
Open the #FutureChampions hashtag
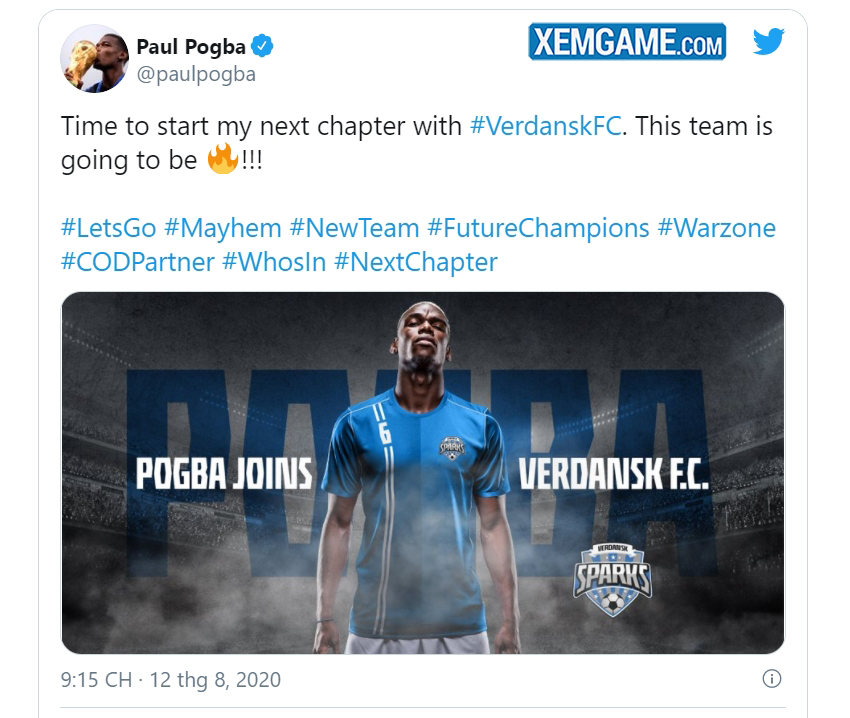pos(538,228)
